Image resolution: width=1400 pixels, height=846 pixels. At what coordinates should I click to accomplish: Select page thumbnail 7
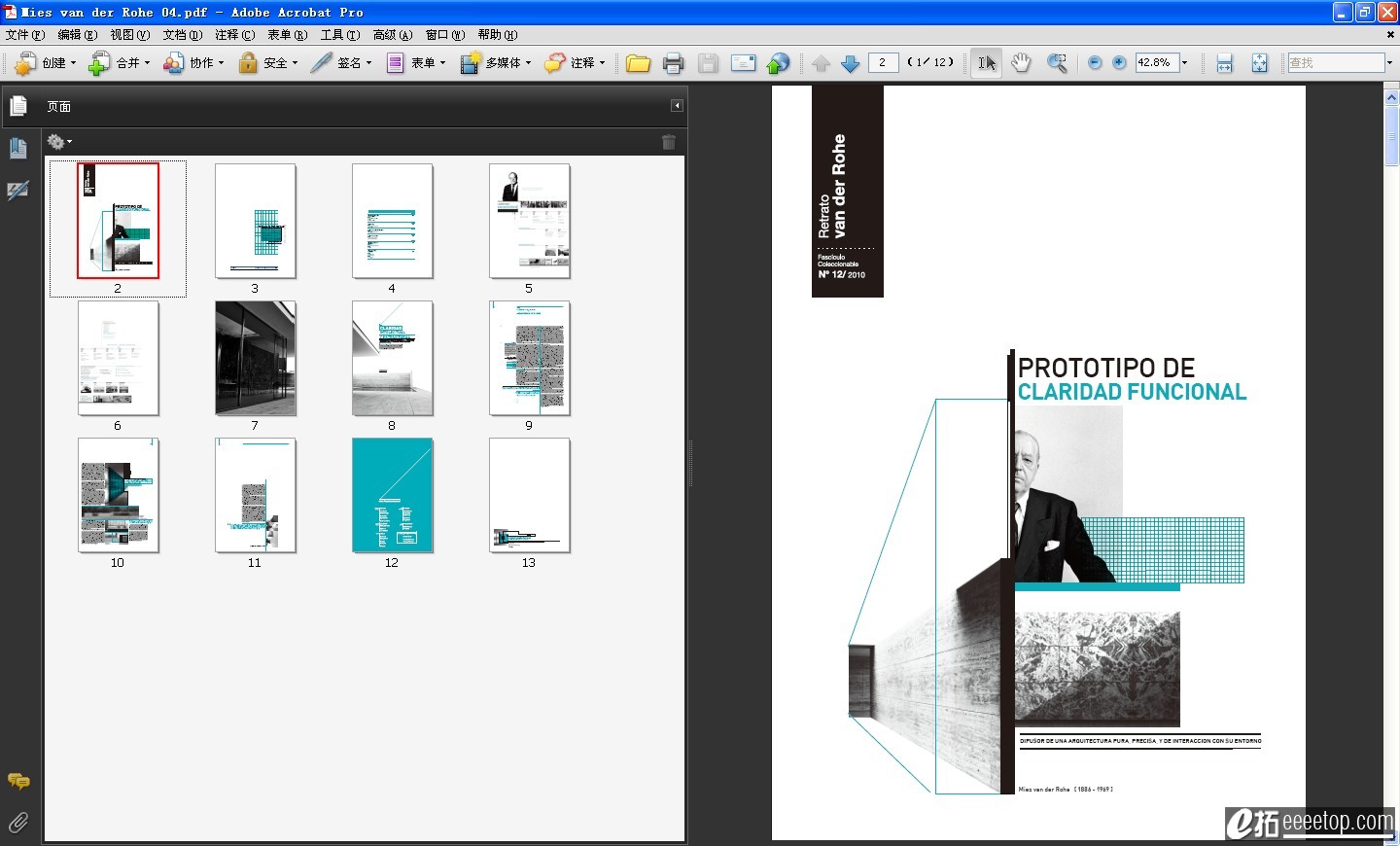point(256,358)
